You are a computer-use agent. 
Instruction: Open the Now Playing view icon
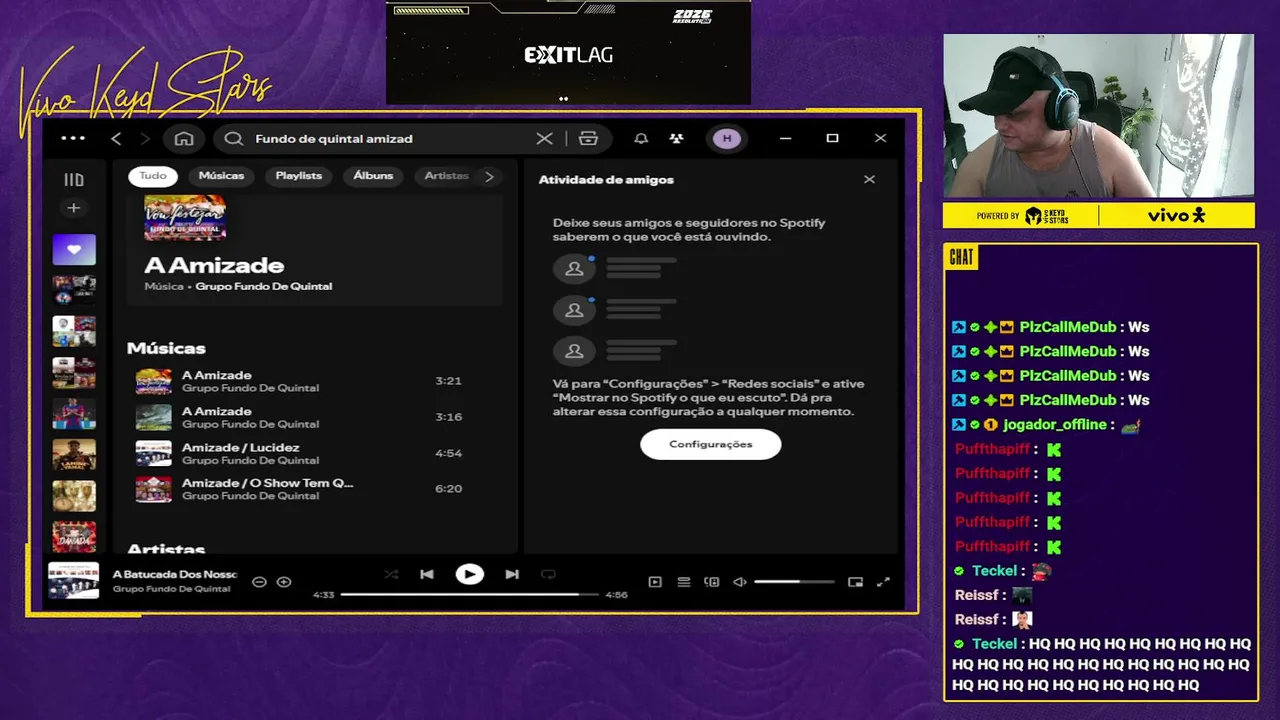click(x=655, y=582)
